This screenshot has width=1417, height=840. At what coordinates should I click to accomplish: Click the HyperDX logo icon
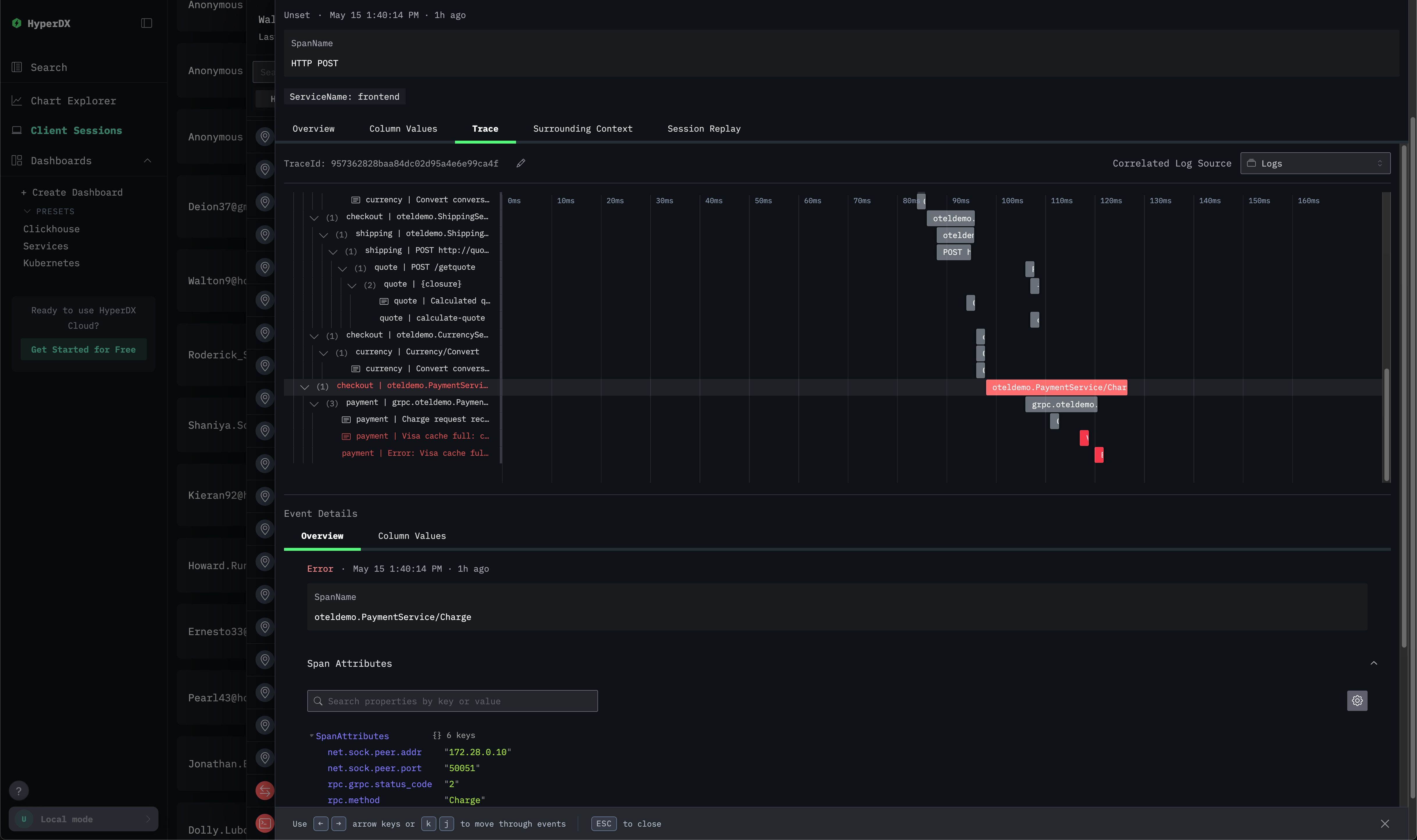[x=17, y=23]
